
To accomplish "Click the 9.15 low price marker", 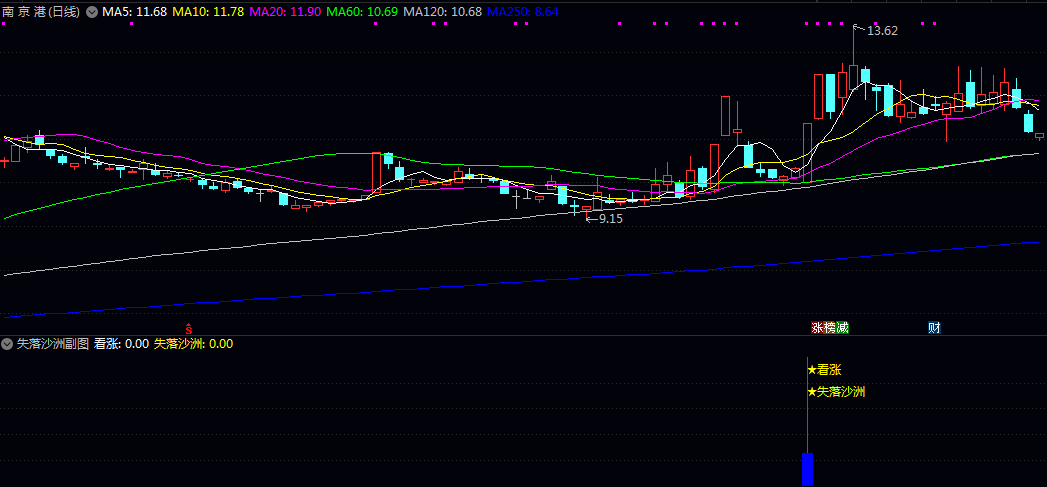I will click(x=610, y=218).
